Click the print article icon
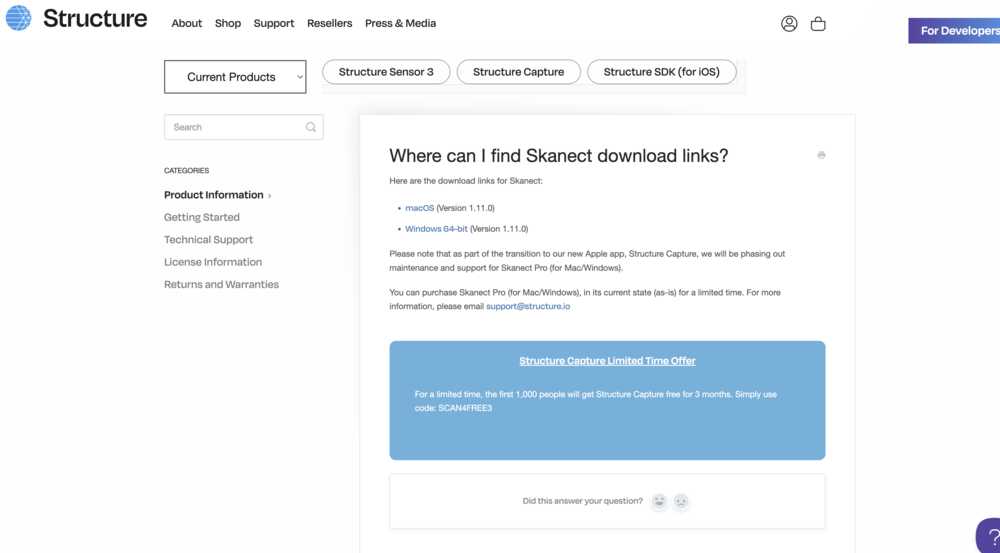Image resolution: width=1000 pixels, height=553 pixels. point(821,155)
